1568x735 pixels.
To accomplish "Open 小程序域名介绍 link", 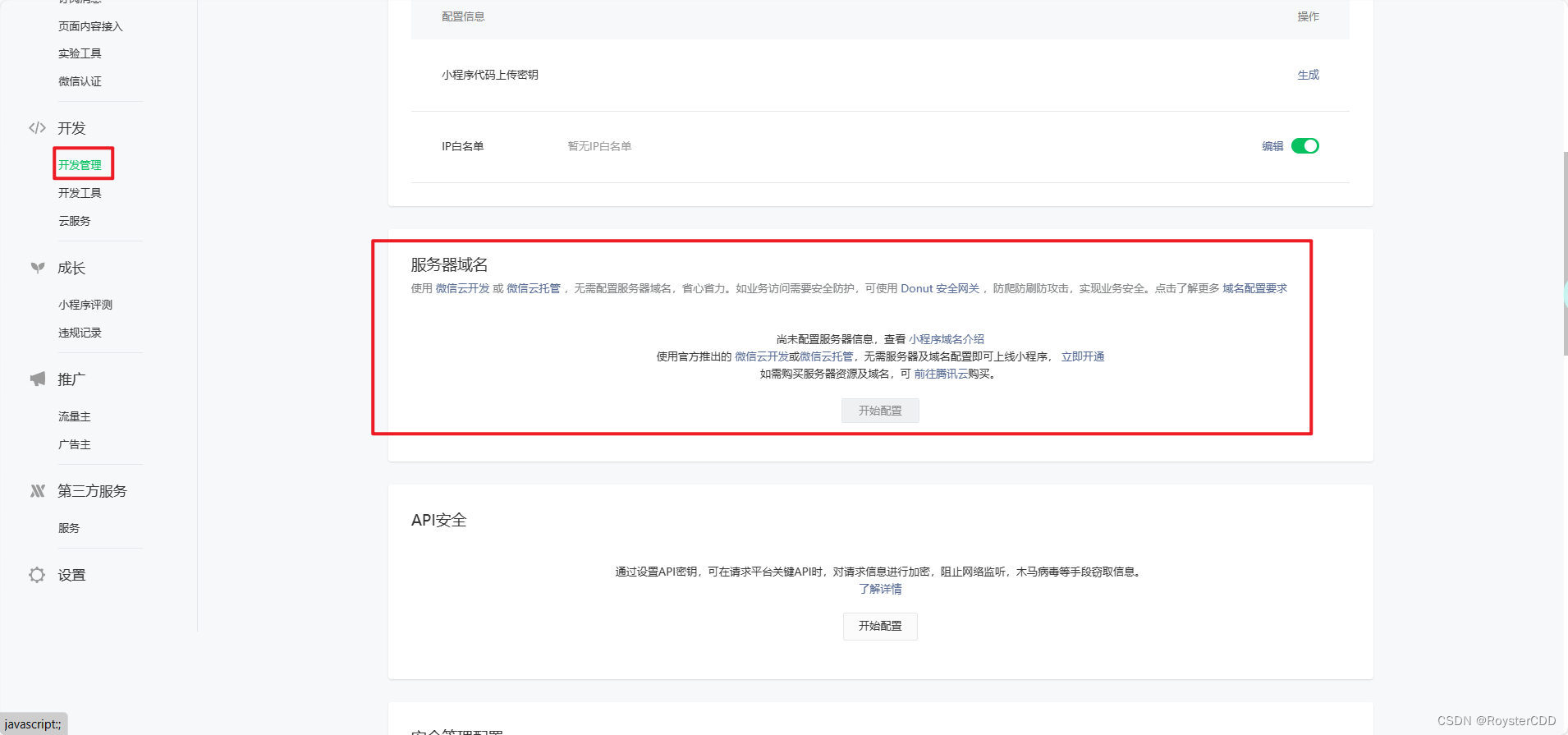I will coord(947,339).
